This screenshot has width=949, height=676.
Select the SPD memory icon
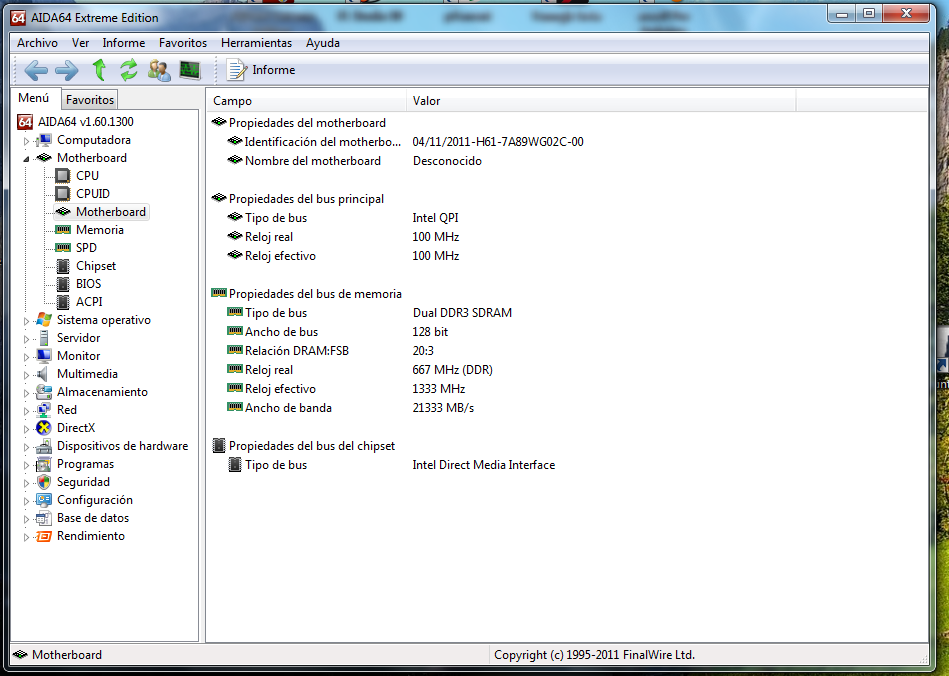(x=63, y=248)
